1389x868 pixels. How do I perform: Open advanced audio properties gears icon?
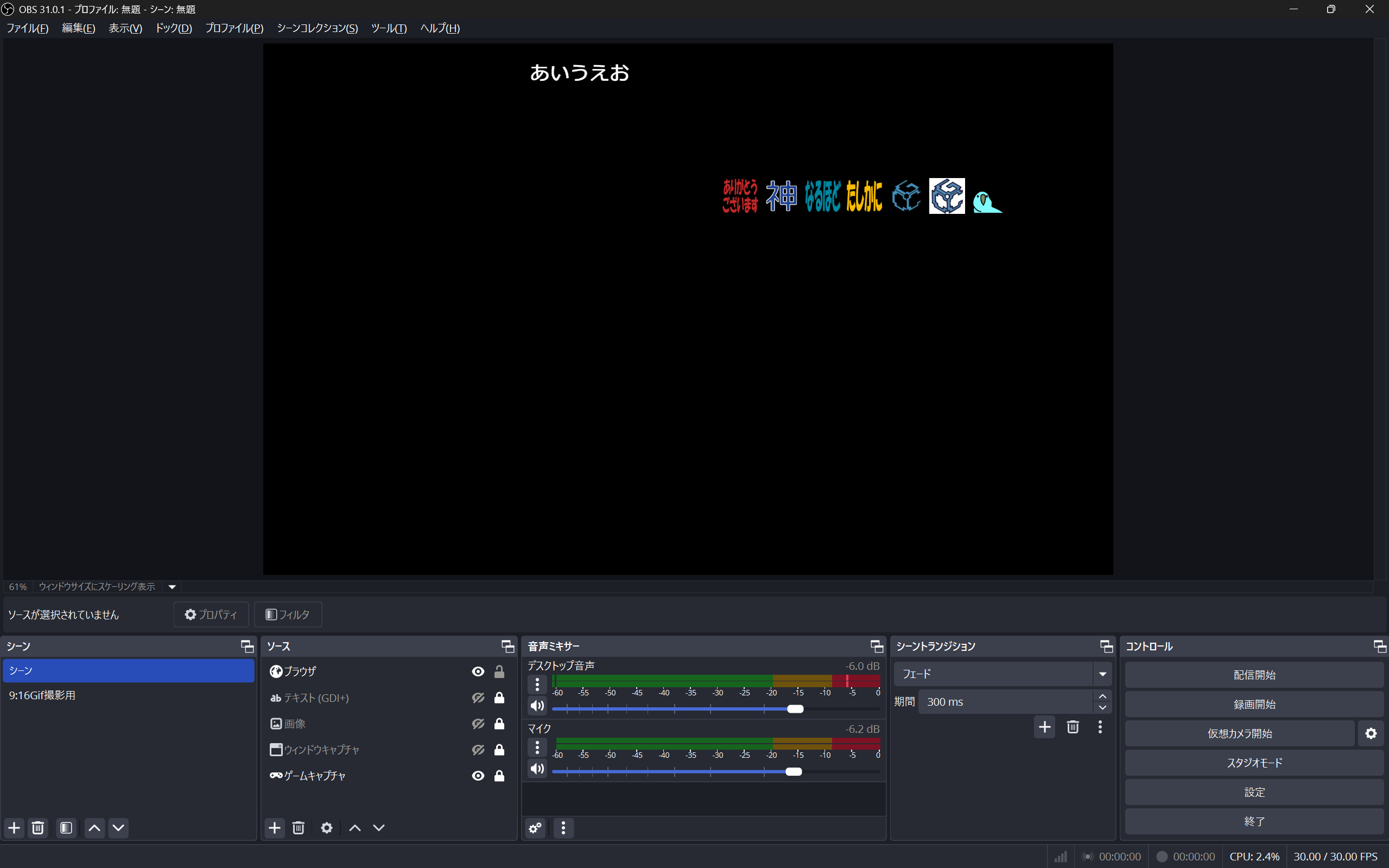(536, 828)
